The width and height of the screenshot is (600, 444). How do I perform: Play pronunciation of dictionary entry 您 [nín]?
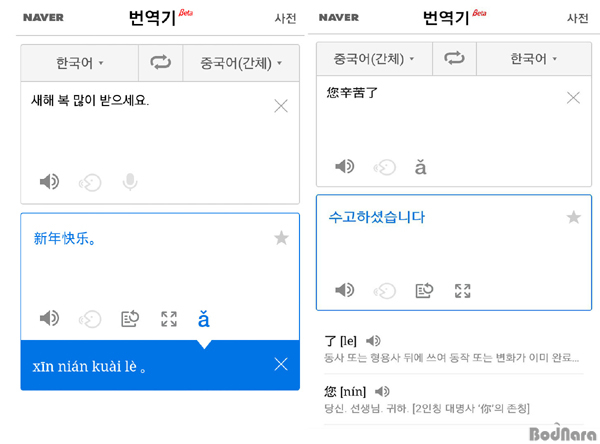tap(382, 391)
